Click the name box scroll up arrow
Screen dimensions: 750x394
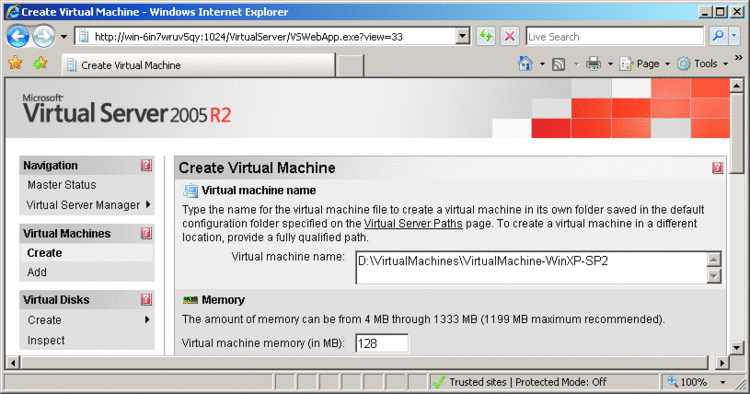point(714,260)
